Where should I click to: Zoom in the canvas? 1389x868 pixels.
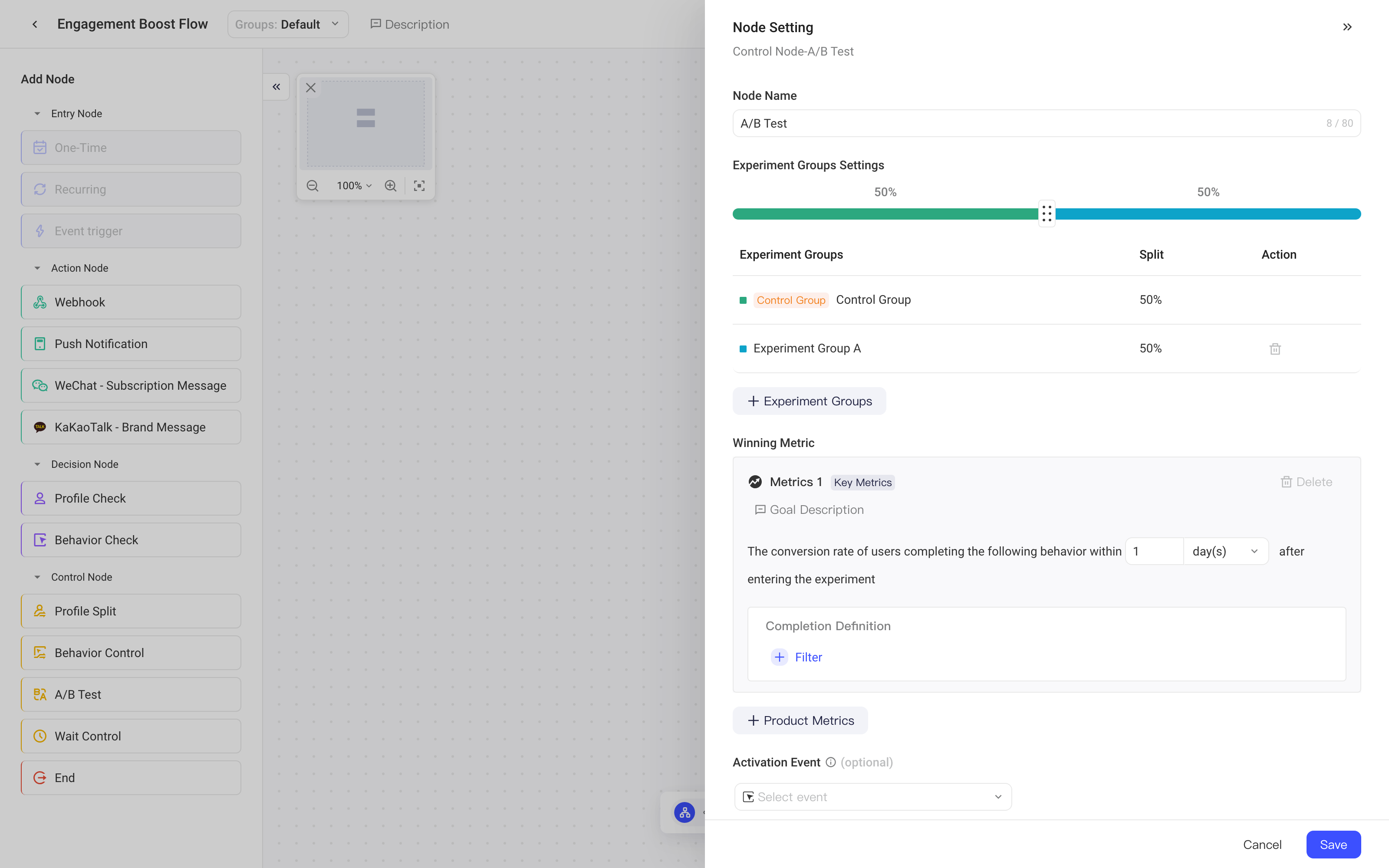pos(390,185)
